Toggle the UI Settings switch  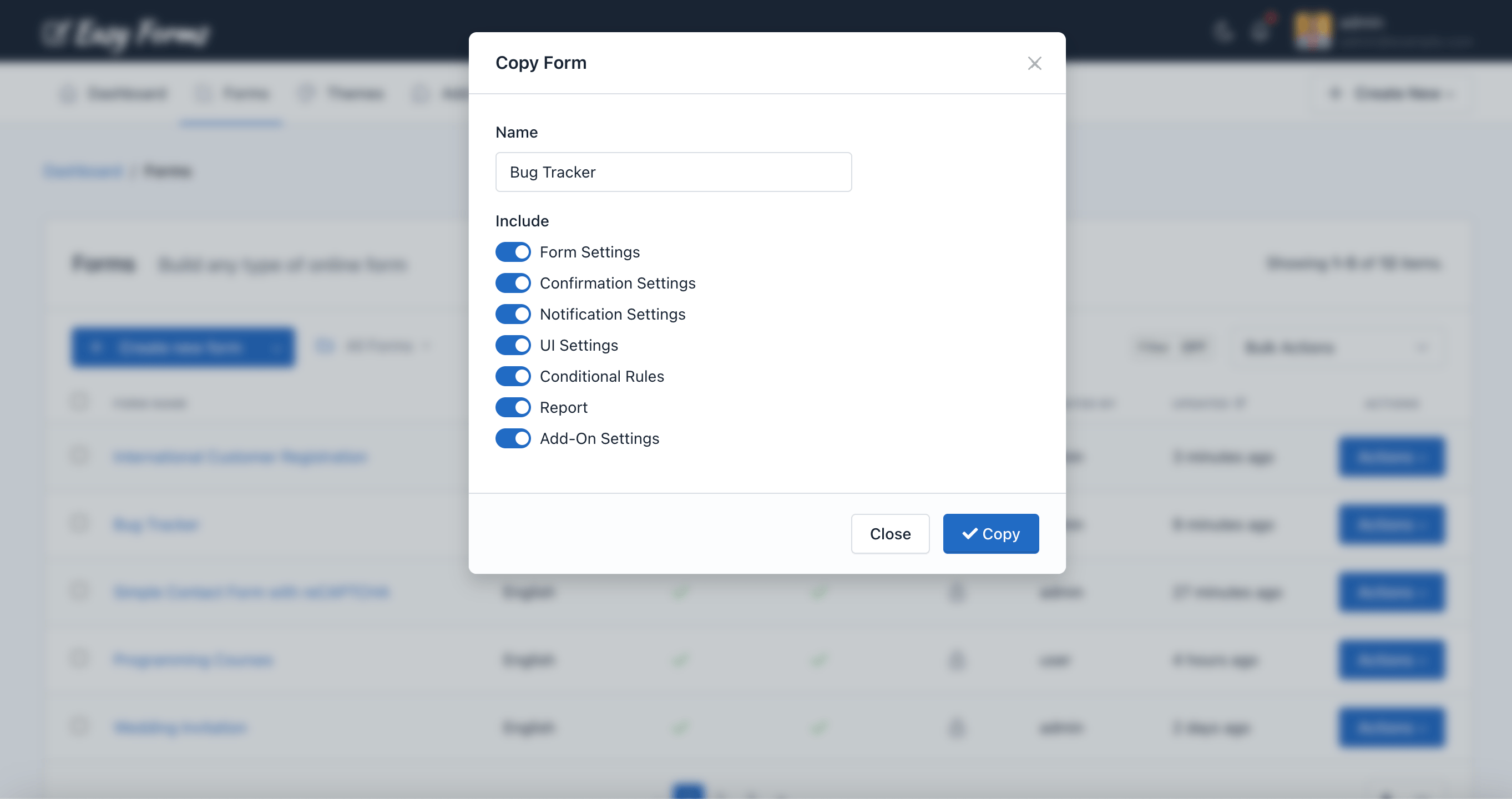(512, 345)
